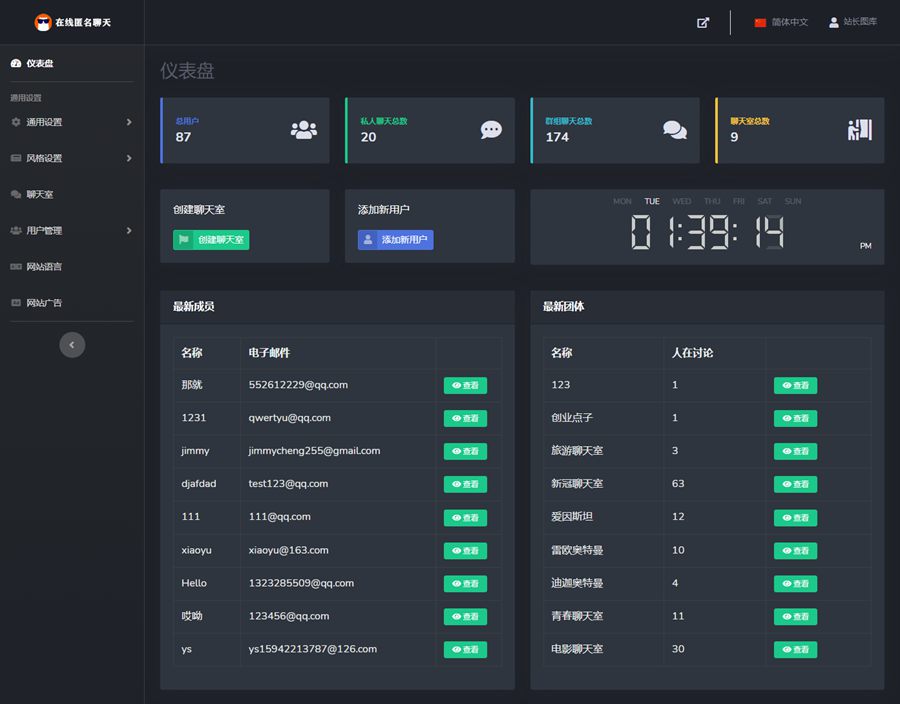
Task: Open language selector 简体中文 with flag
Action: 781,22
